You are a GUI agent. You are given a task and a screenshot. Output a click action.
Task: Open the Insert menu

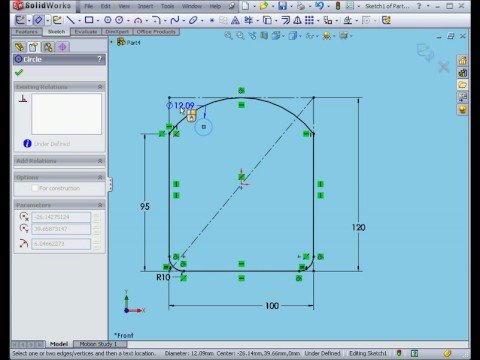coord(145,6)
